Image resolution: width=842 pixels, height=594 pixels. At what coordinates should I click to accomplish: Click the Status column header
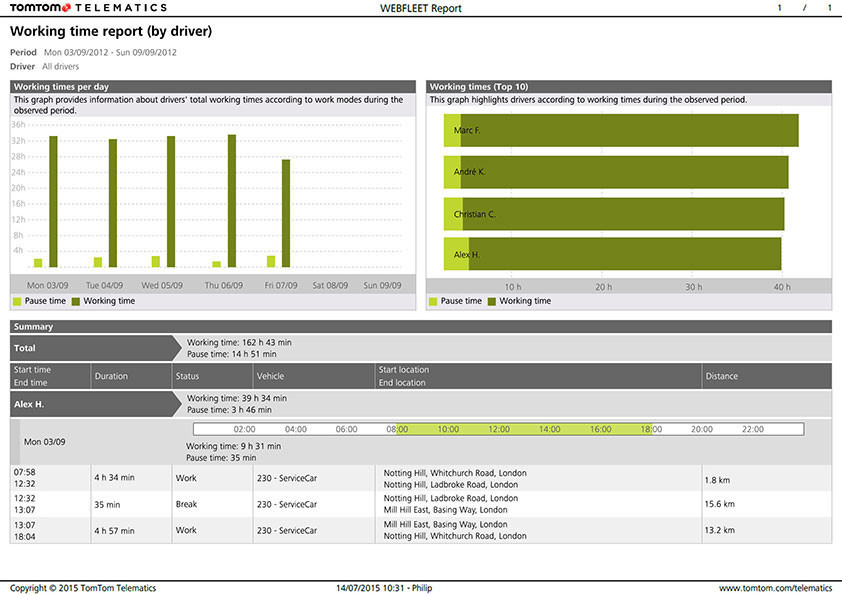point(188,376)
